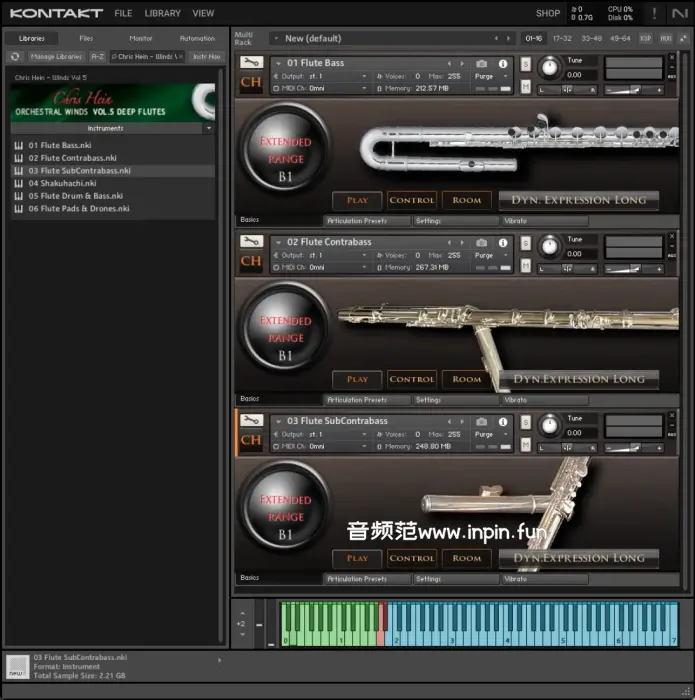Open the LIBRARY menu

(162, 13)
